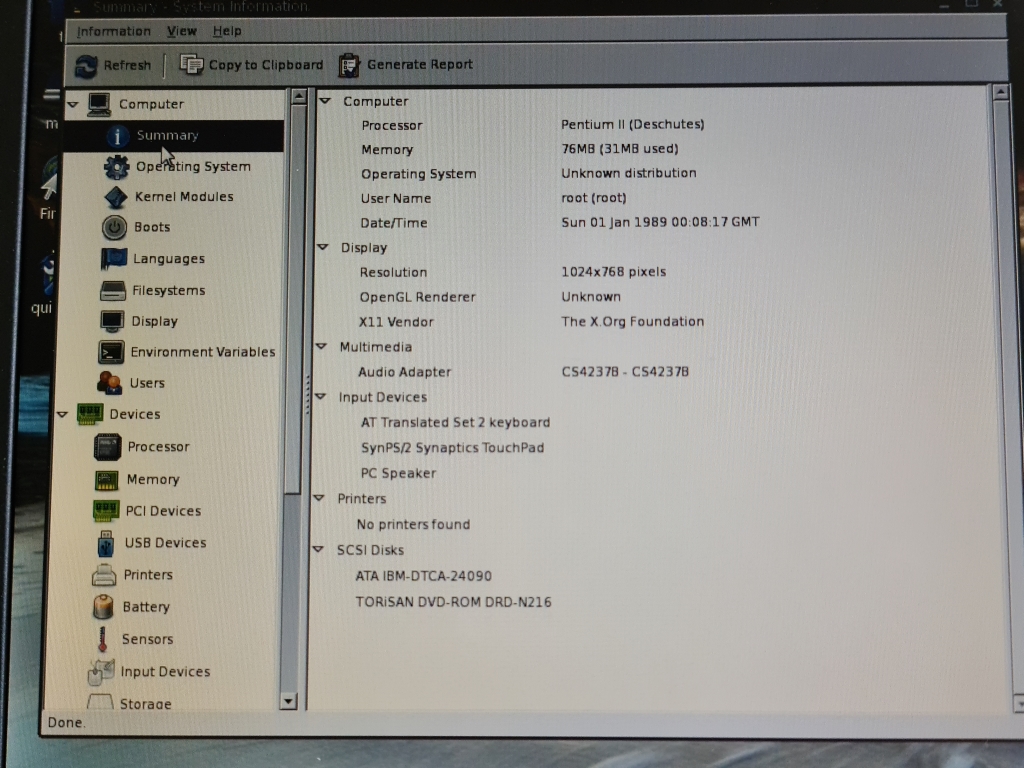Click the sidebar scrollbar down arrow
The width and height of the screenshot is (1024, 768).
pos(288,702)
